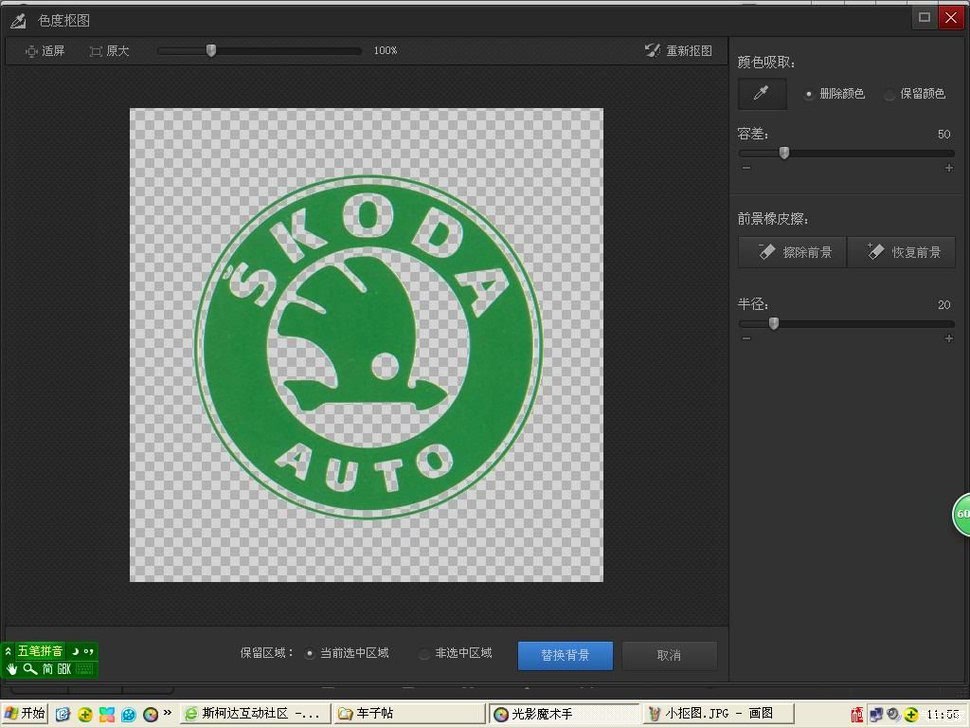The image size is (970, 728).
Task: Decrease tolerance with the minus under 容差
Action: [746, 168]
